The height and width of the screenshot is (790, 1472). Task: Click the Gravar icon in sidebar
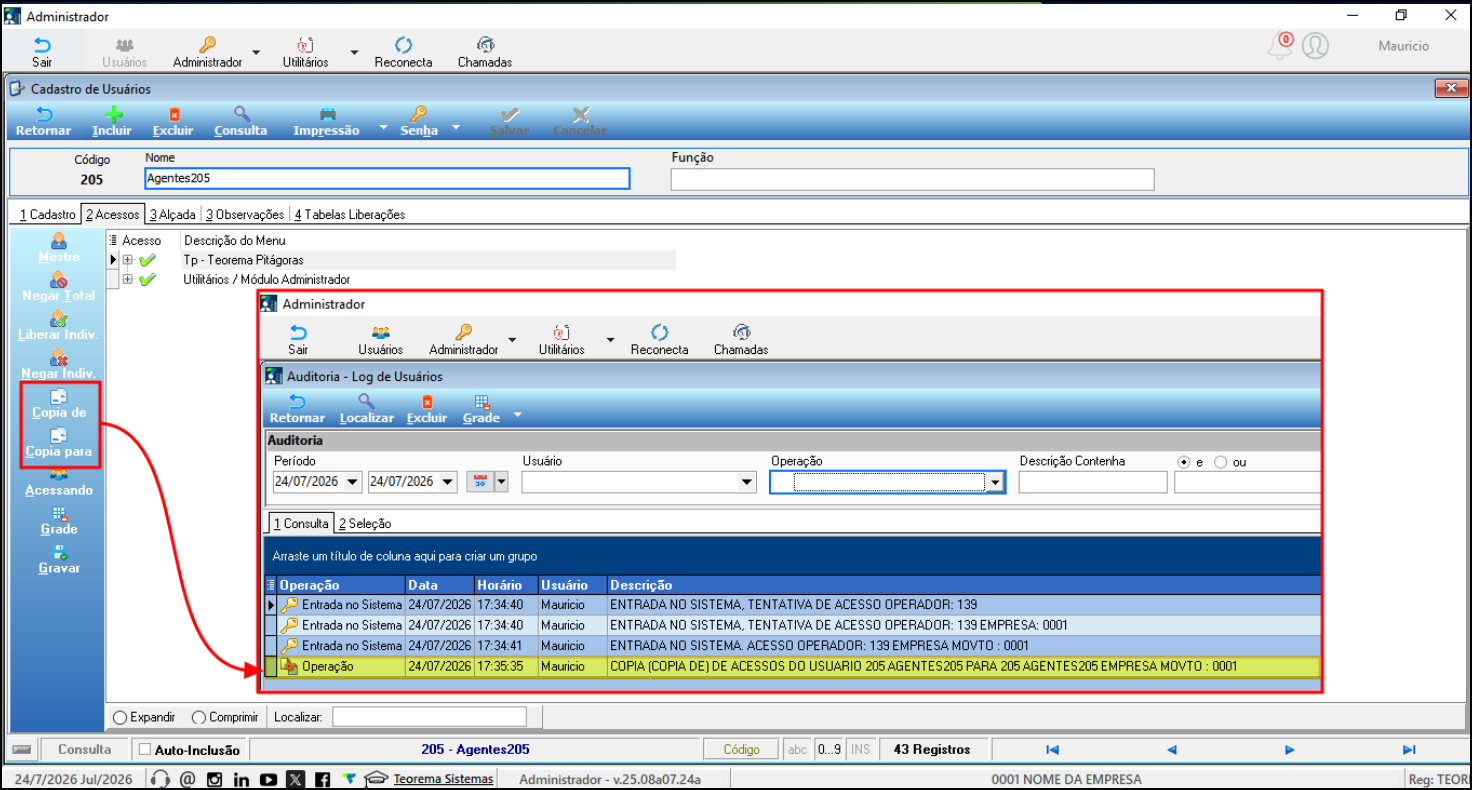[x=59, y=552]
